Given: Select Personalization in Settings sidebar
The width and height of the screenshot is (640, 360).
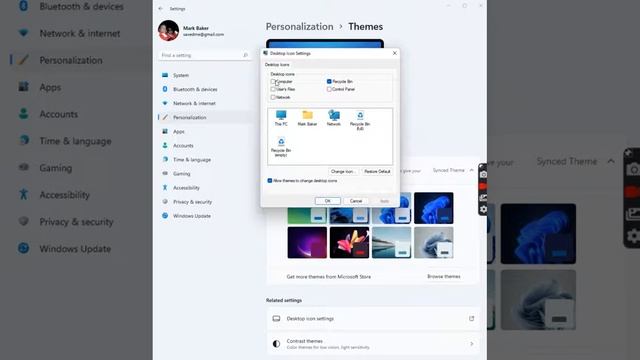Looking at the screenshot, I should pyautogui.click(x=189, y=118).
